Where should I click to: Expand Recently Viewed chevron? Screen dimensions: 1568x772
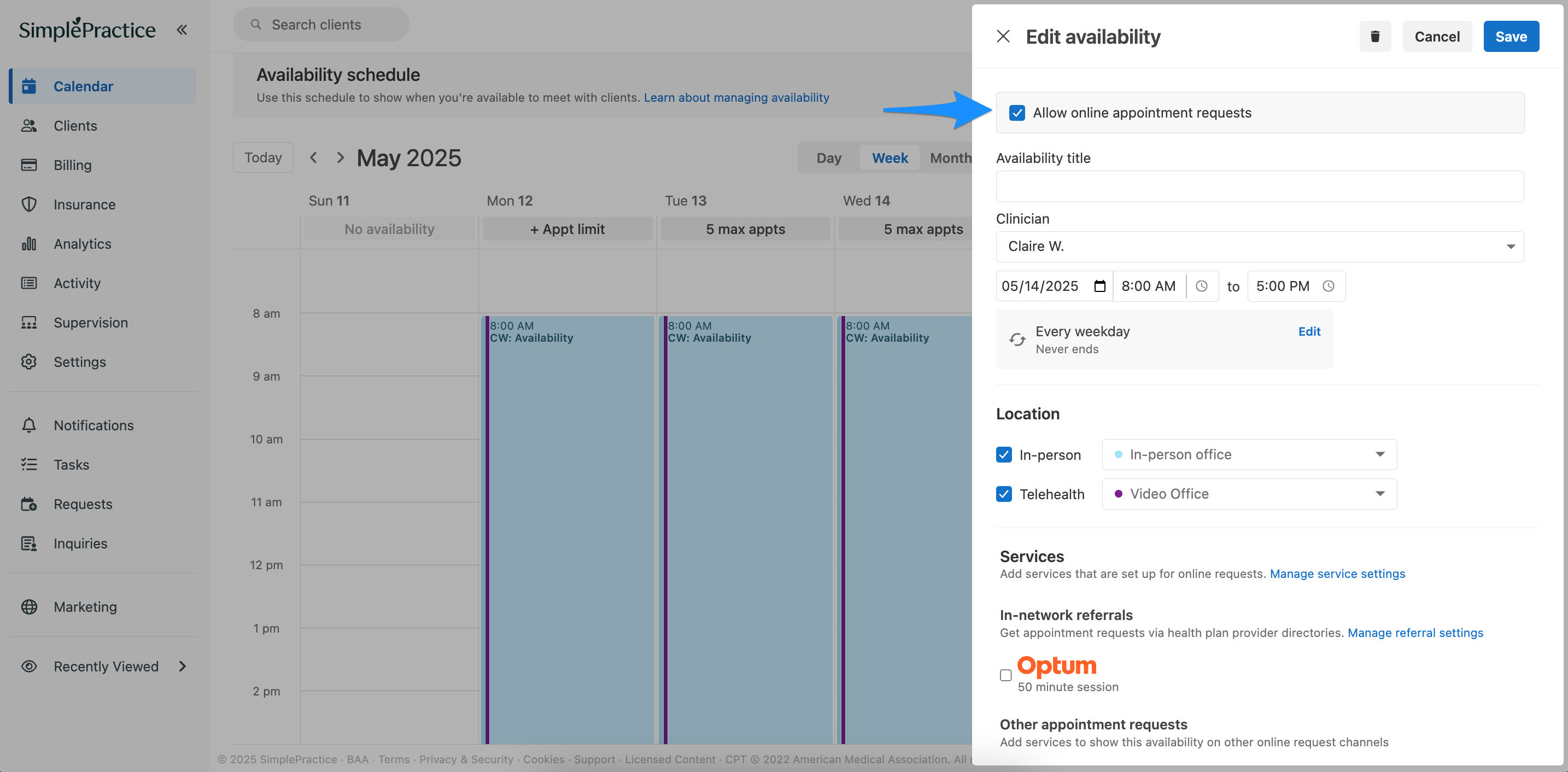[183, 666]
